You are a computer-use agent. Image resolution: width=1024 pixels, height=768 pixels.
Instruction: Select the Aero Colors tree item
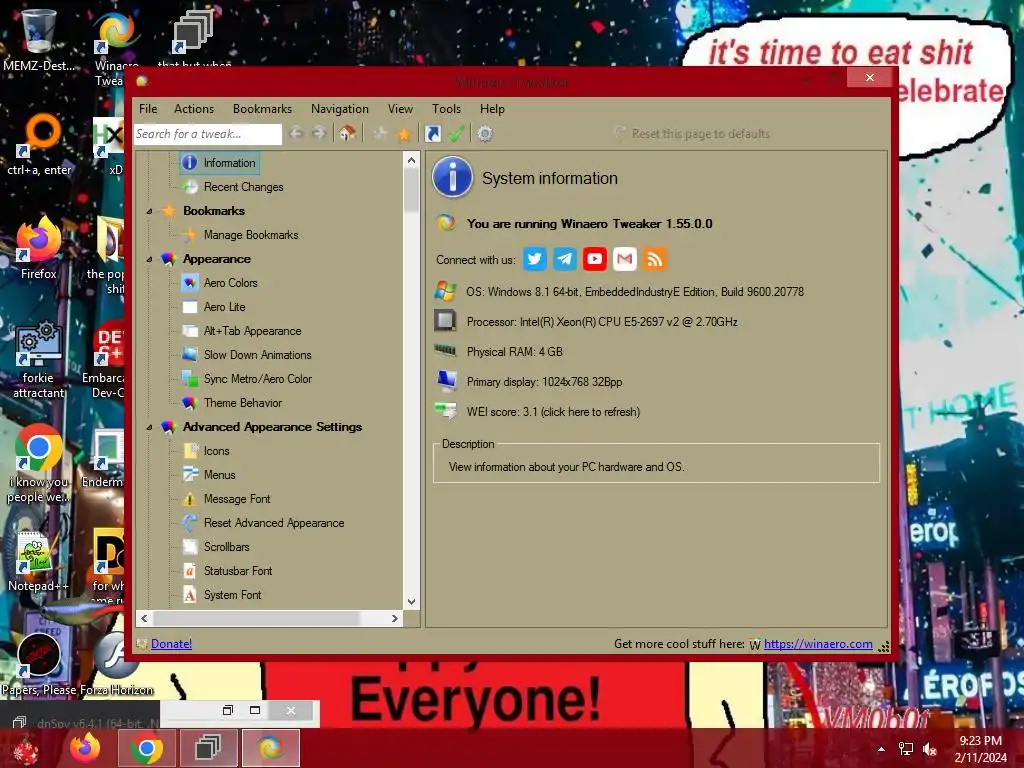(231, 283)
